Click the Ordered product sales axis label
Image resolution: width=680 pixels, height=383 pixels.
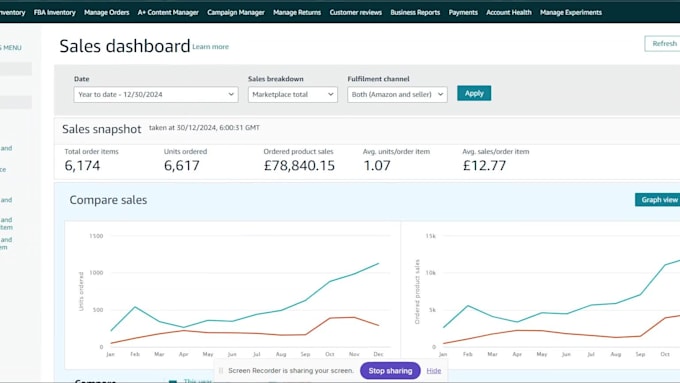417,292
